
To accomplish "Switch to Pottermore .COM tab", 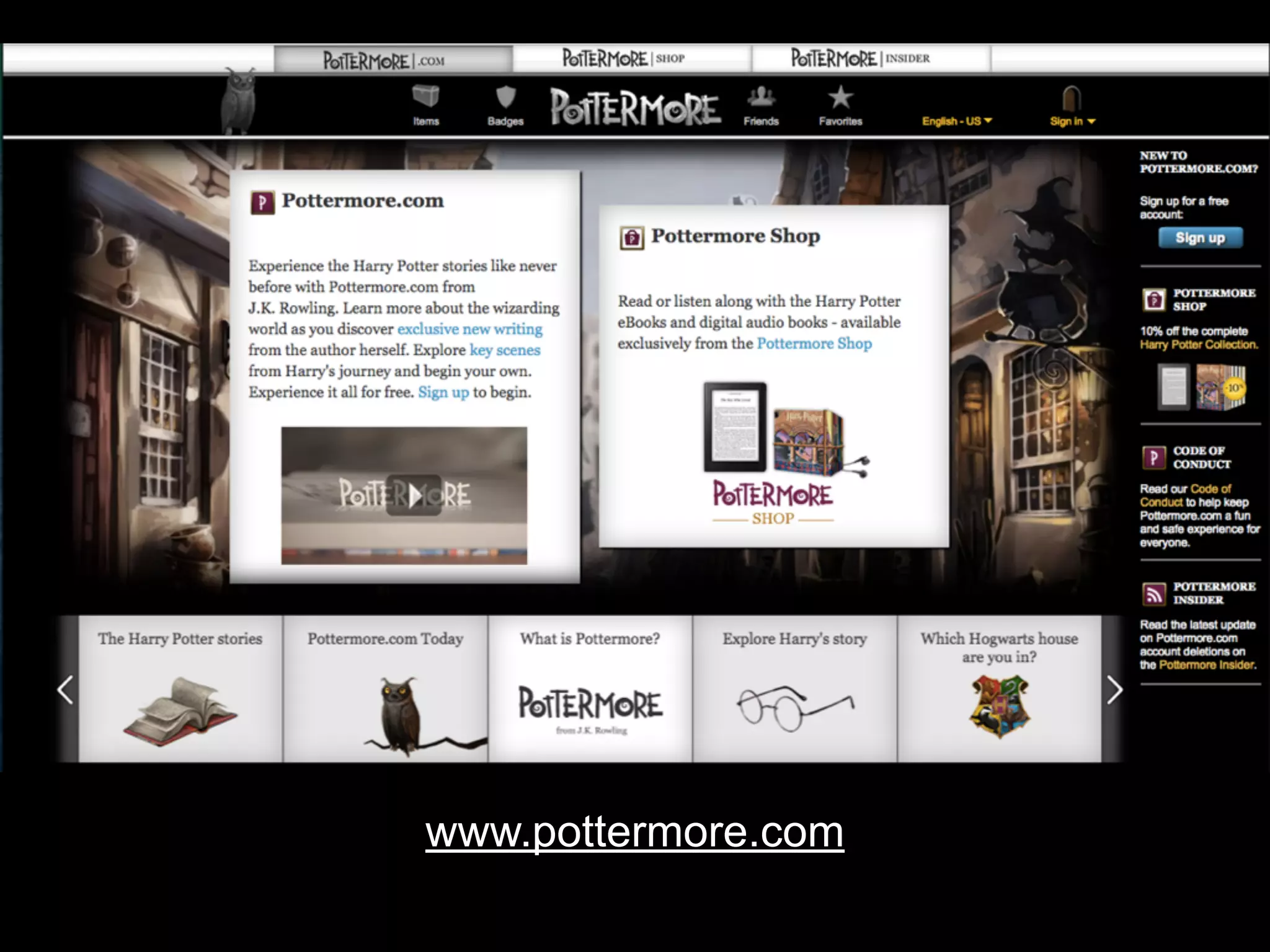I will (x=393, y=60).
